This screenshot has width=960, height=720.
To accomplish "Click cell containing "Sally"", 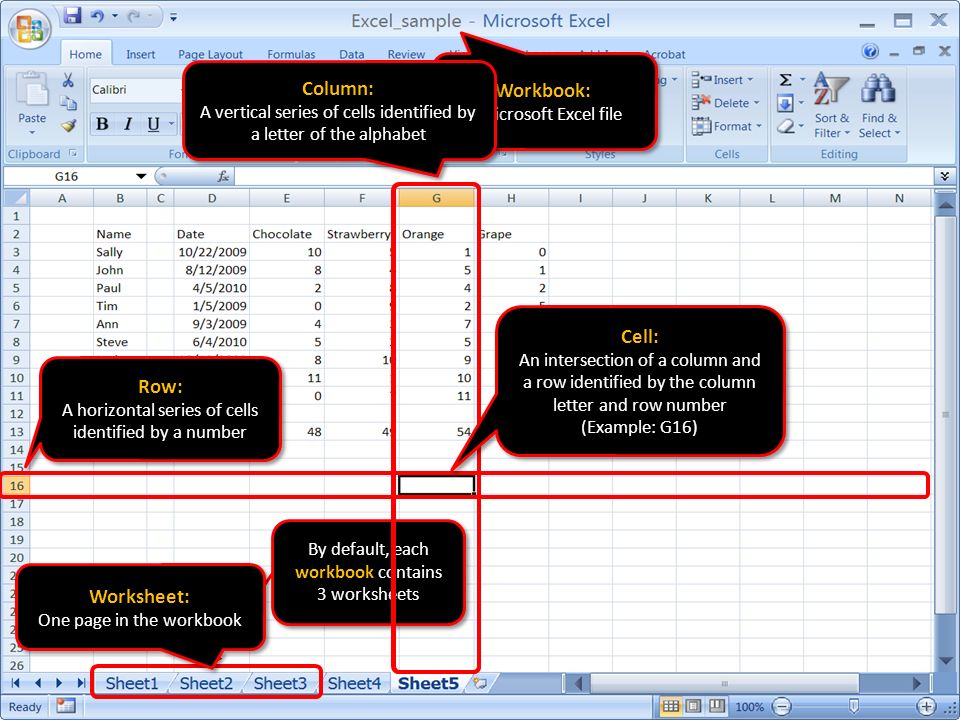I will 119,252.
